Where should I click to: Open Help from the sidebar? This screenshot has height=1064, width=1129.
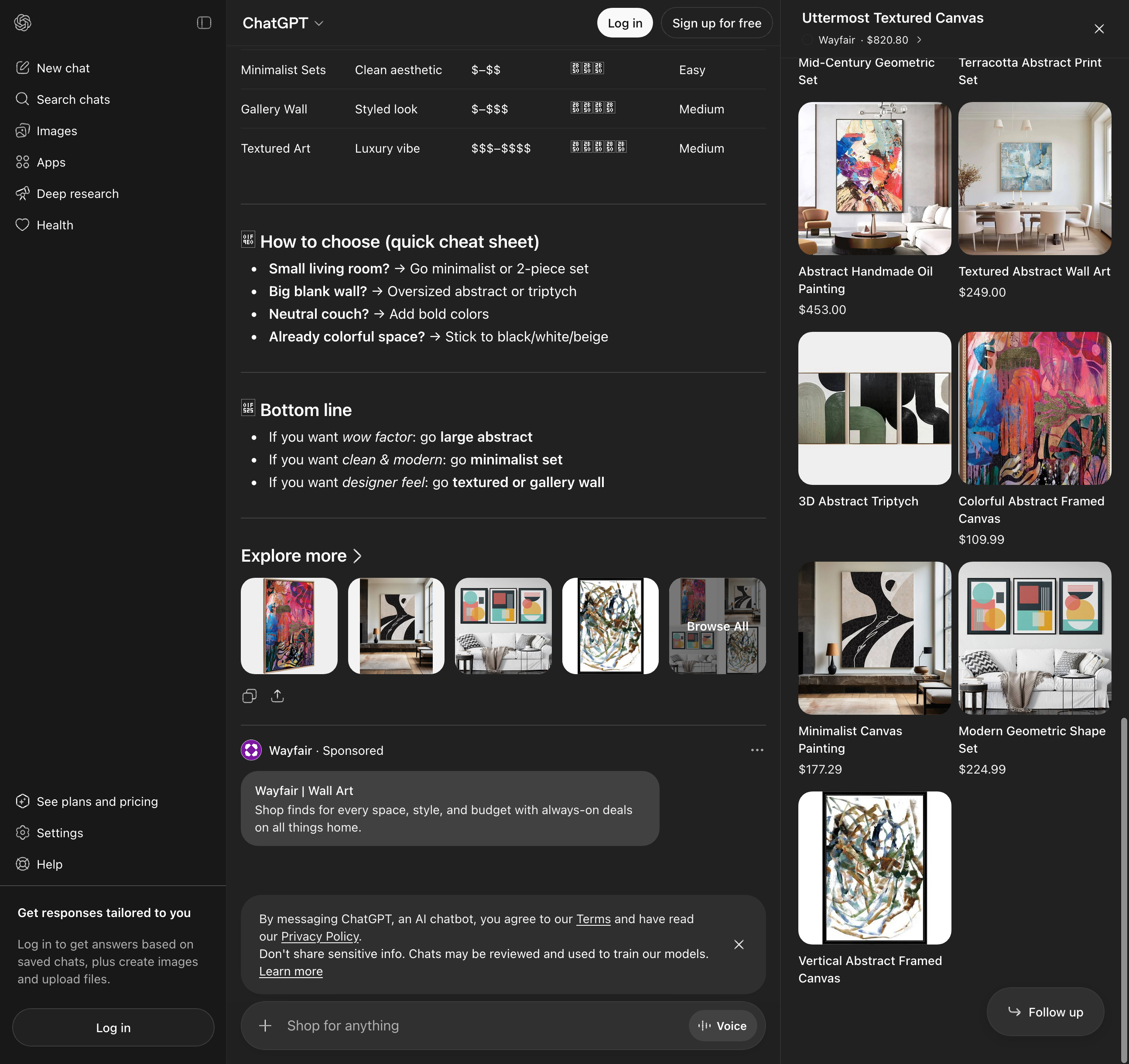click(49, 864)
